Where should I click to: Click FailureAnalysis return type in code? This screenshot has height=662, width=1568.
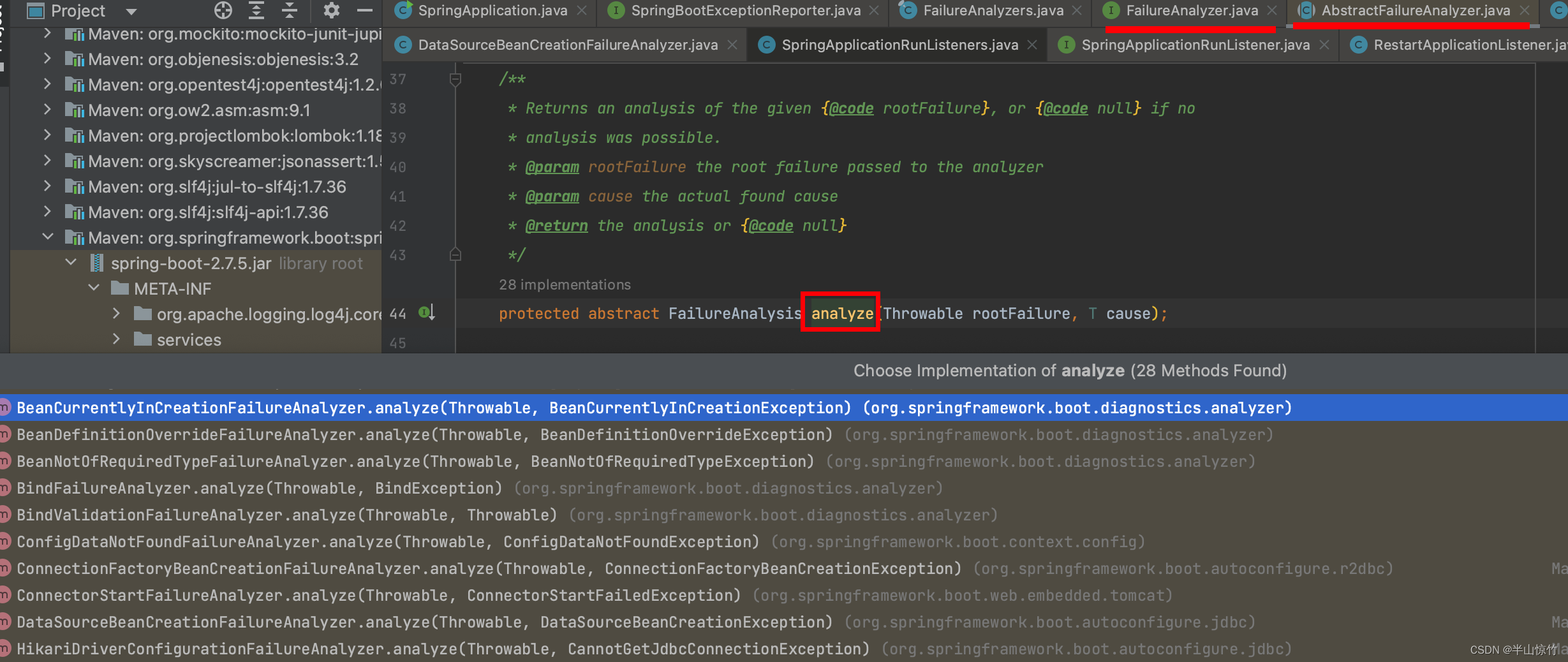coord(734,313)
